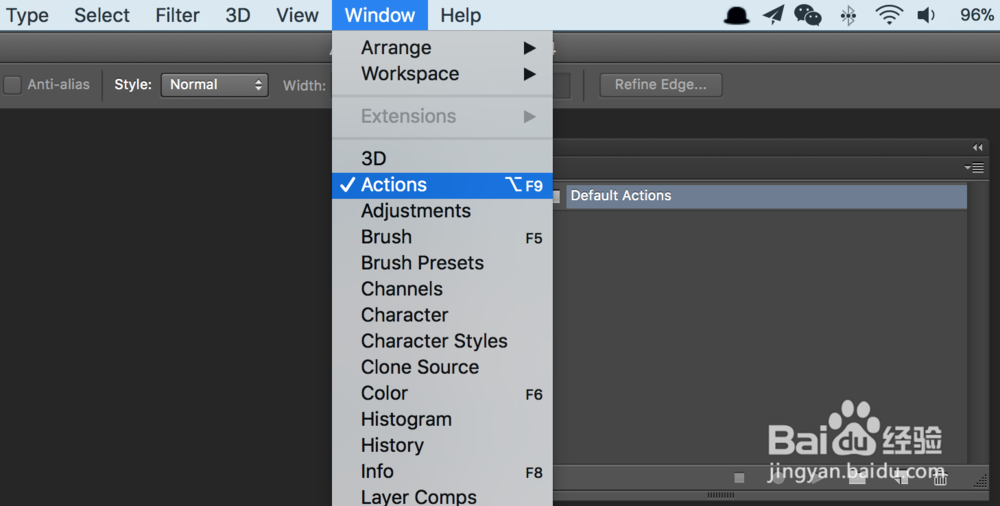Open the Style dropdown set to Normal
The width and height of the screenshot is (1000, 506).
(x=215, y=85)
